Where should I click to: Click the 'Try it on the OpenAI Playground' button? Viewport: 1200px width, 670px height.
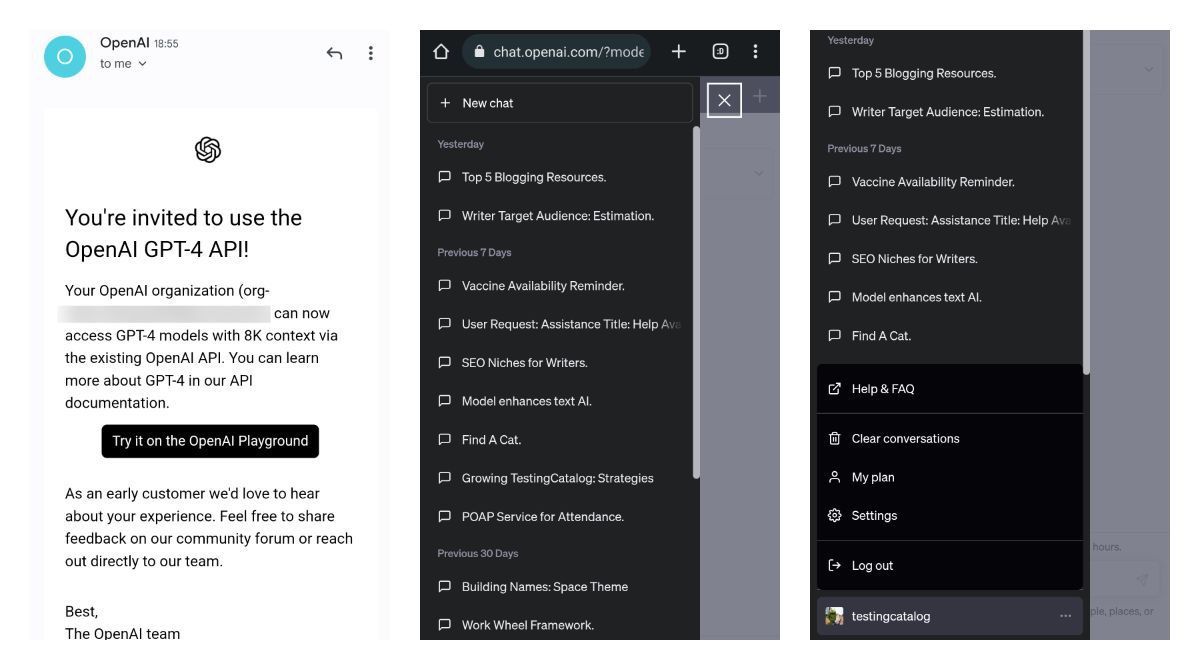coord(209,440)
